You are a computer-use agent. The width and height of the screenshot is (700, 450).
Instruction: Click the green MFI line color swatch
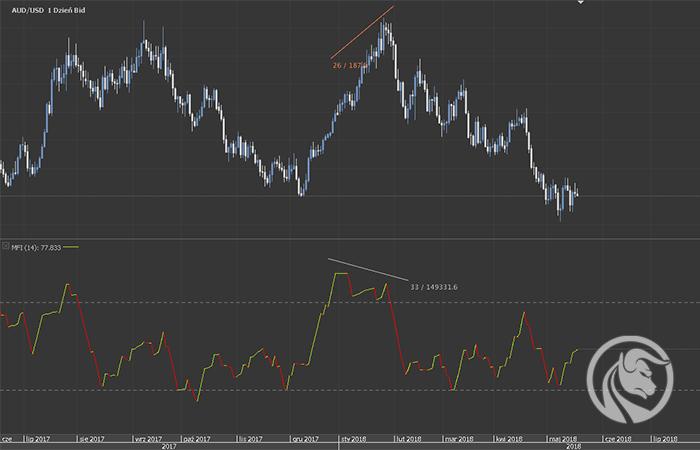click(71, 247)
